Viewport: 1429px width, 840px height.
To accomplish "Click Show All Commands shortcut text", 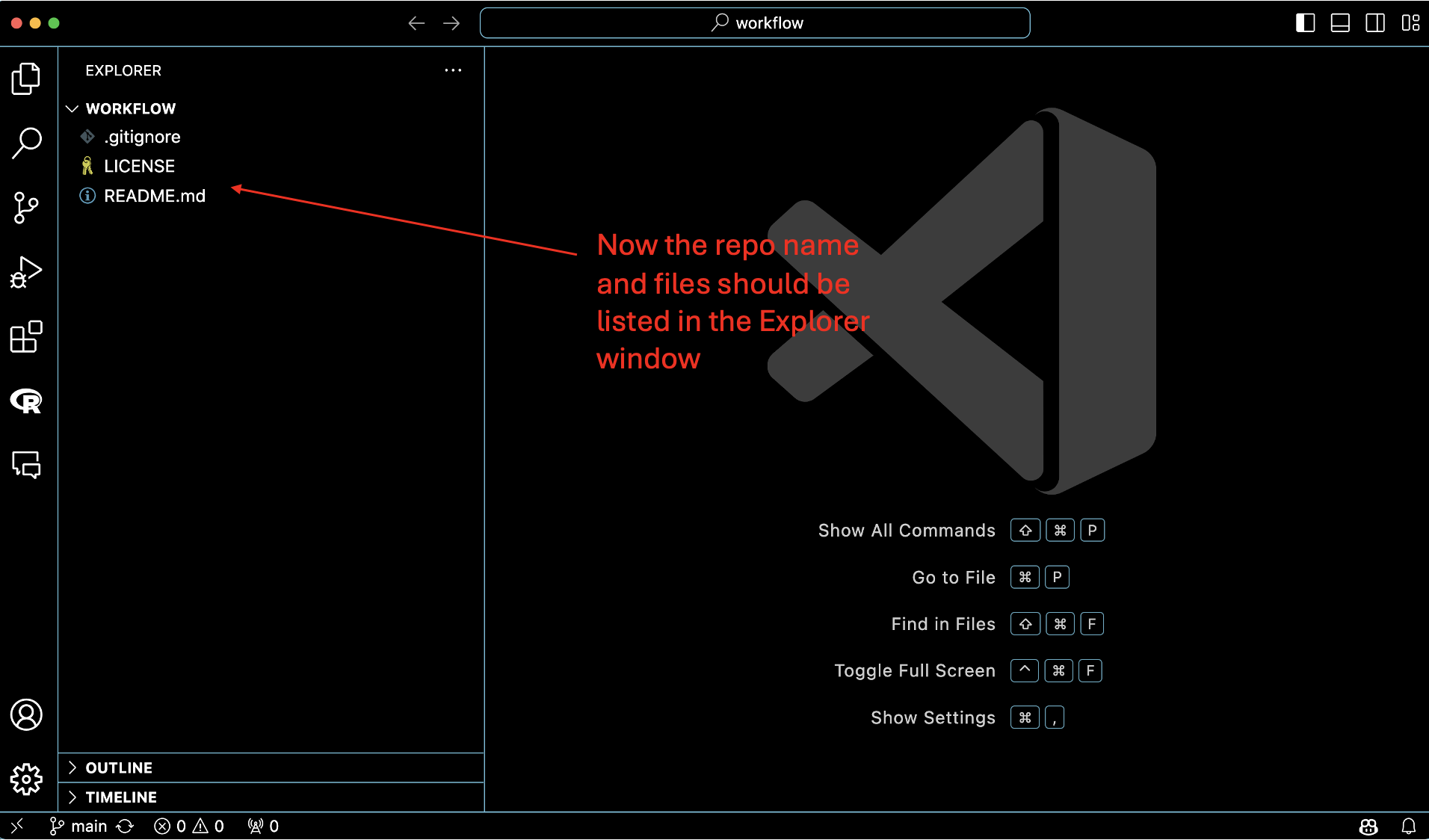I will click(x=907, y=531).
